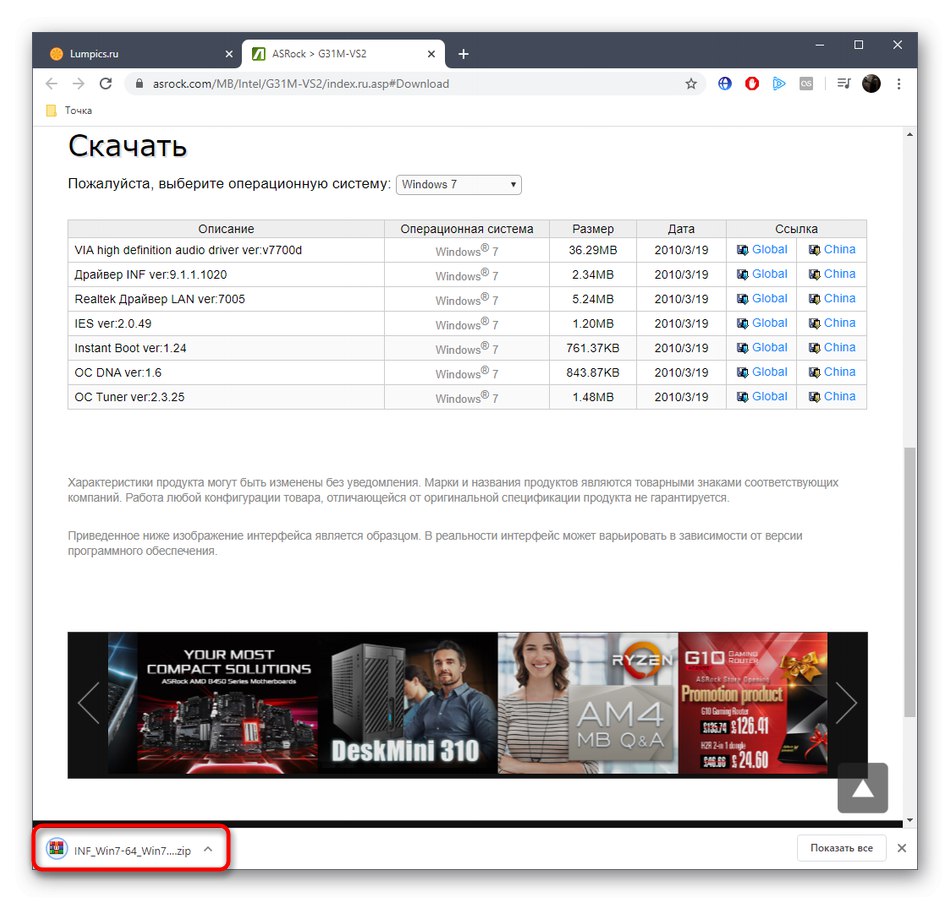Click the Скачать heading
This screenshot has height=902, width=950.
tap(127, 146)
